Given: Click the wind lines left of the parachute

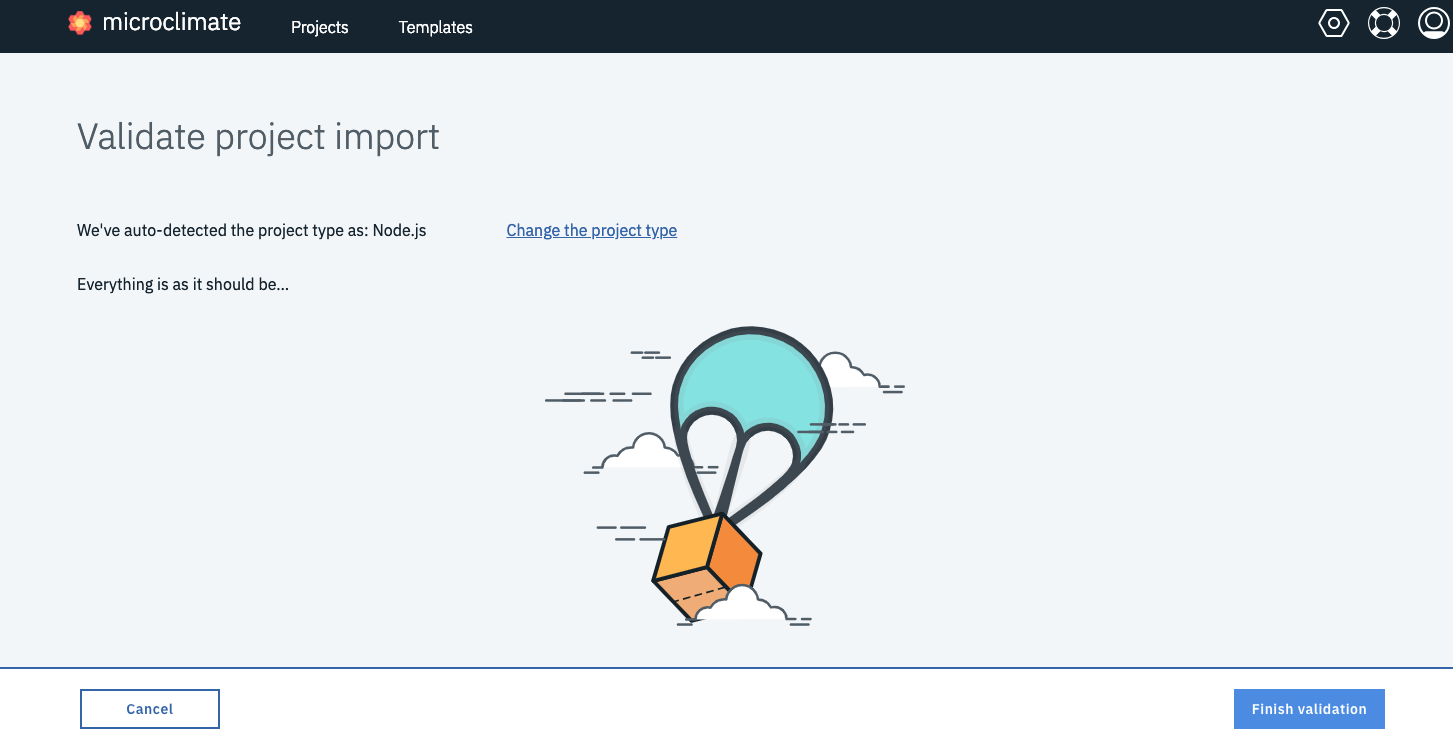Looking at the screenshot, I should [x=598, y=395].
